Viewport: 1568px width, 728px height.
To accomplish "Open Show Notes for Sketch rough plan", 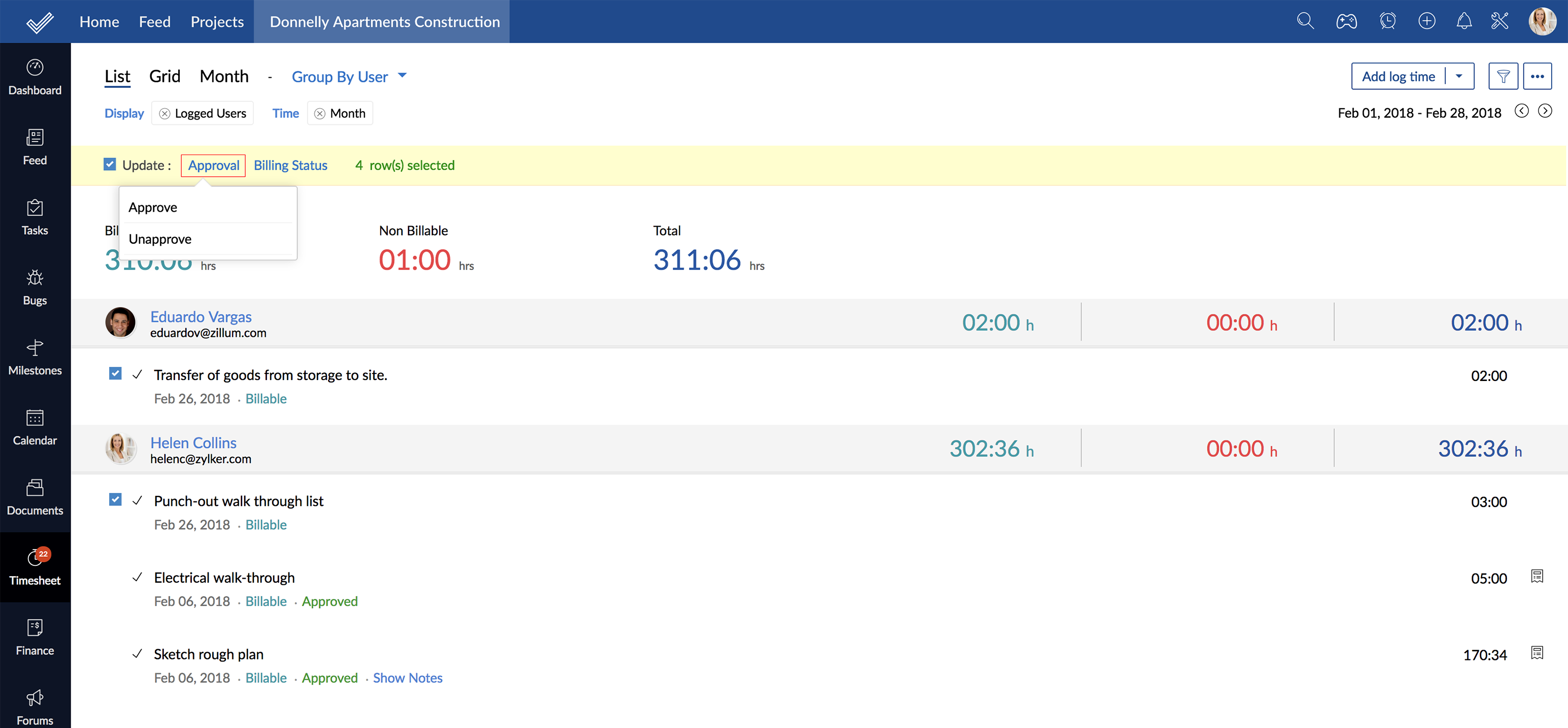I will (407, 677).
